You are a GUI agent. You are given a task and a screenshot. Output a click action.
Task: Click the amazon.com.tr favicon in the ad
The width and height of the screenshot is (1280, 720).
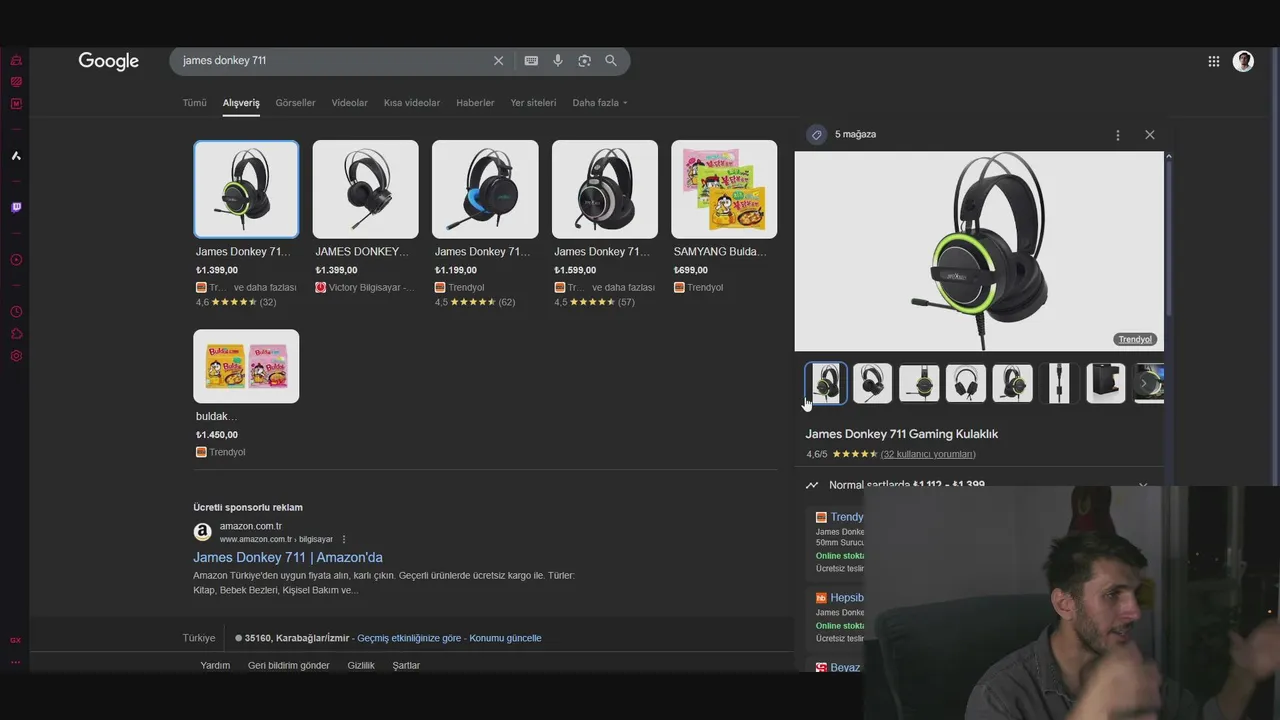(202, 532)
